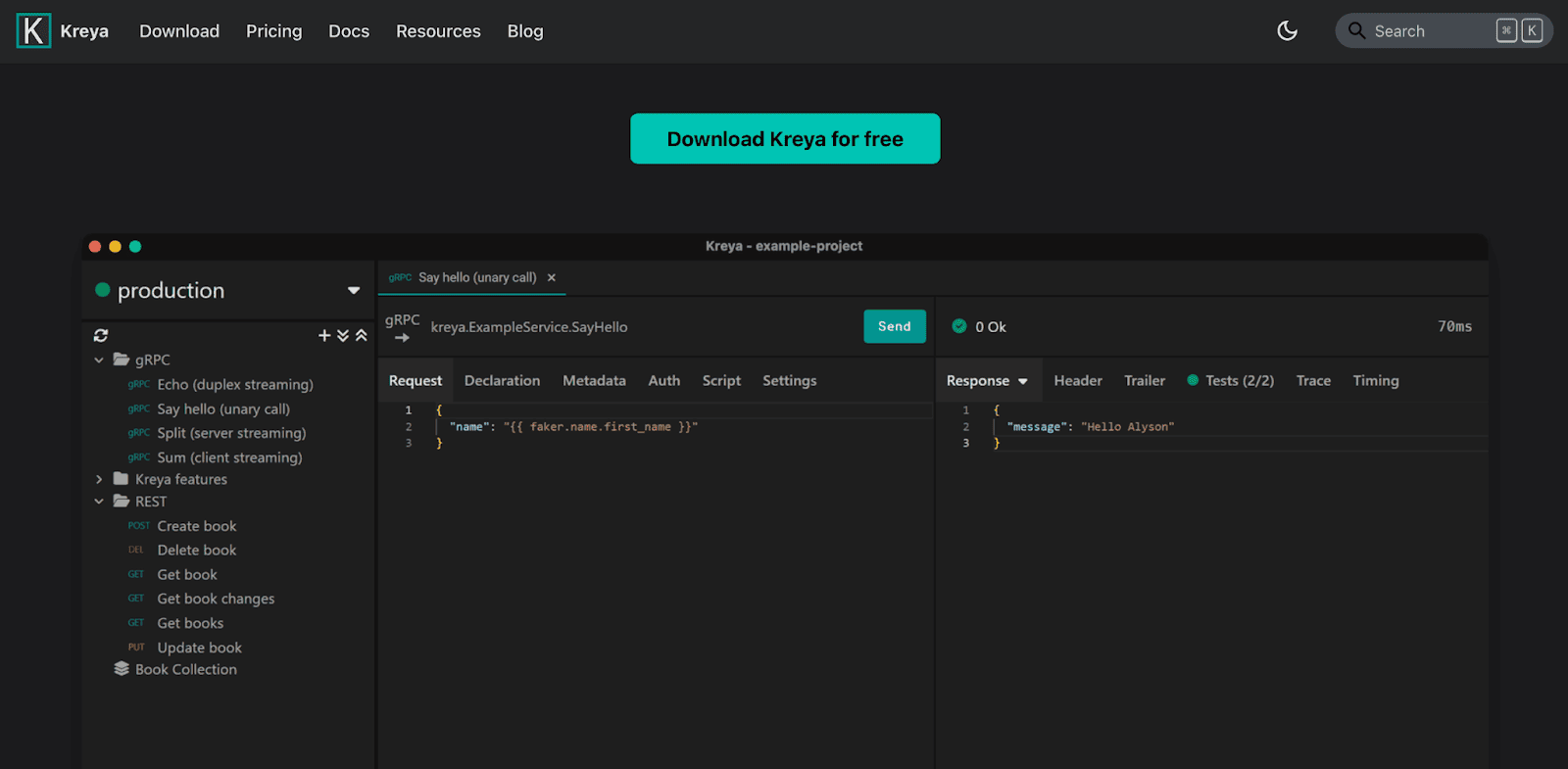Switch to the Trace tab

[x=1313, y=381]
